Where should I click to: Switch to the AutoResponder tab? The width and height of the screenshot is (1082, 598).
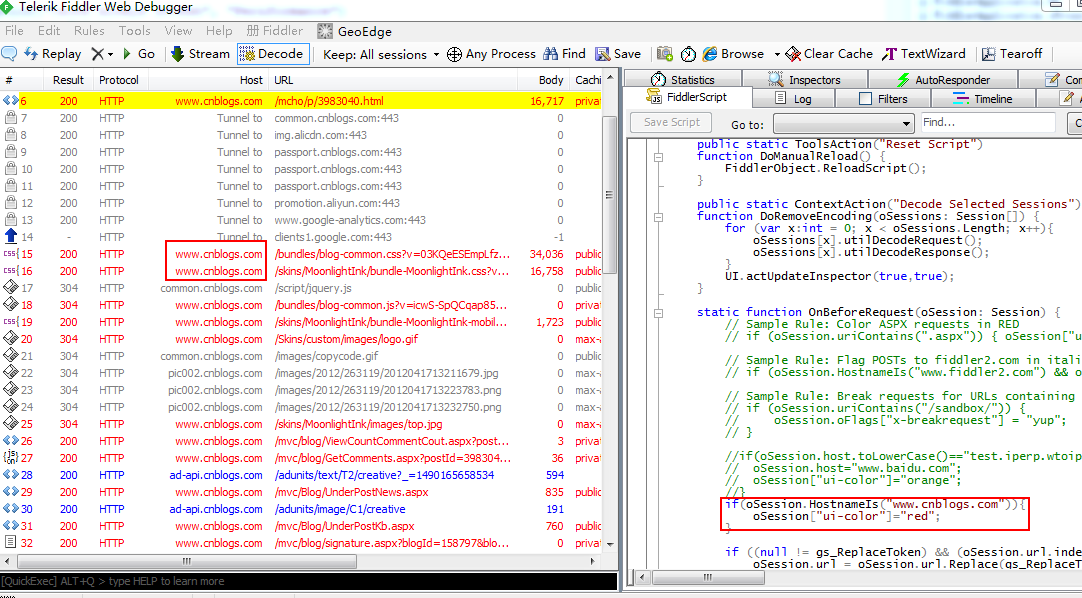click(x=943, y=80)
